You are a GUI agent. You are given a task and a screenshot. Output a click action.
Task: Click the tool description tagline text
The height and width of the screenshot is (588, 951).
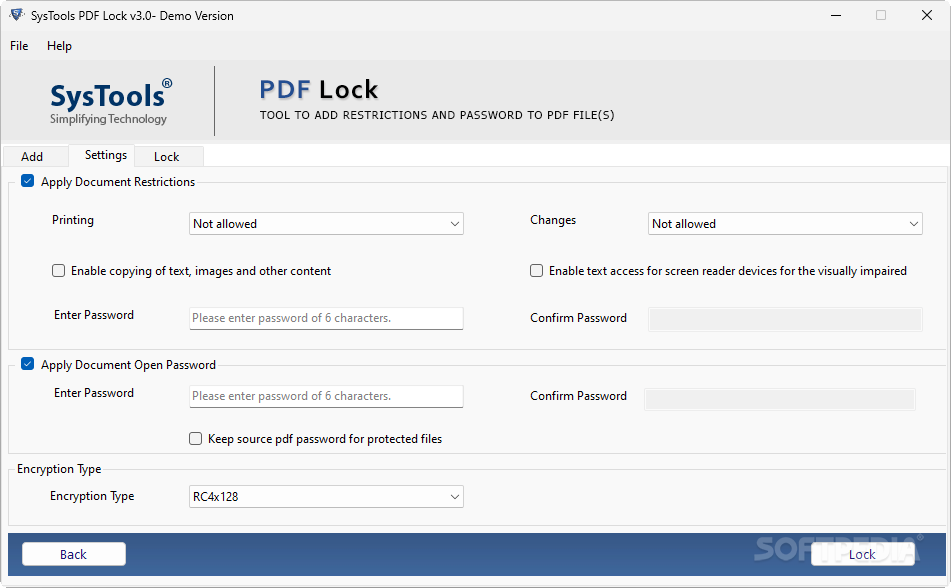[437, 115]
